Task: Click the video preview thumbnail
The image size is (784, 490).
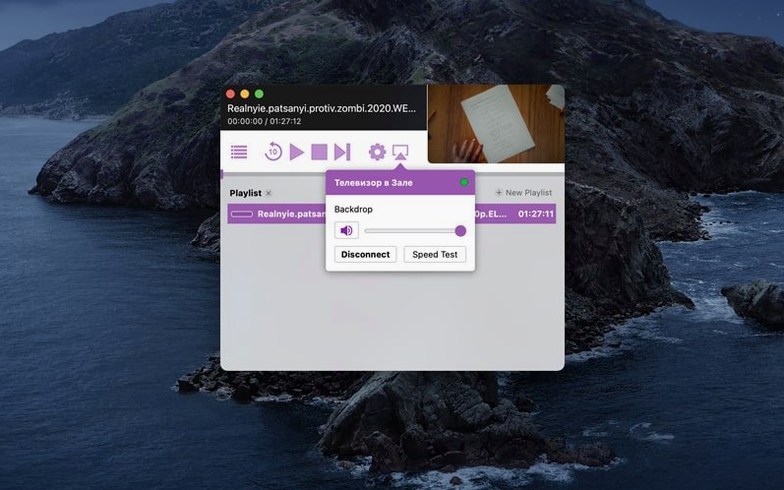Action: coord(496,124)
